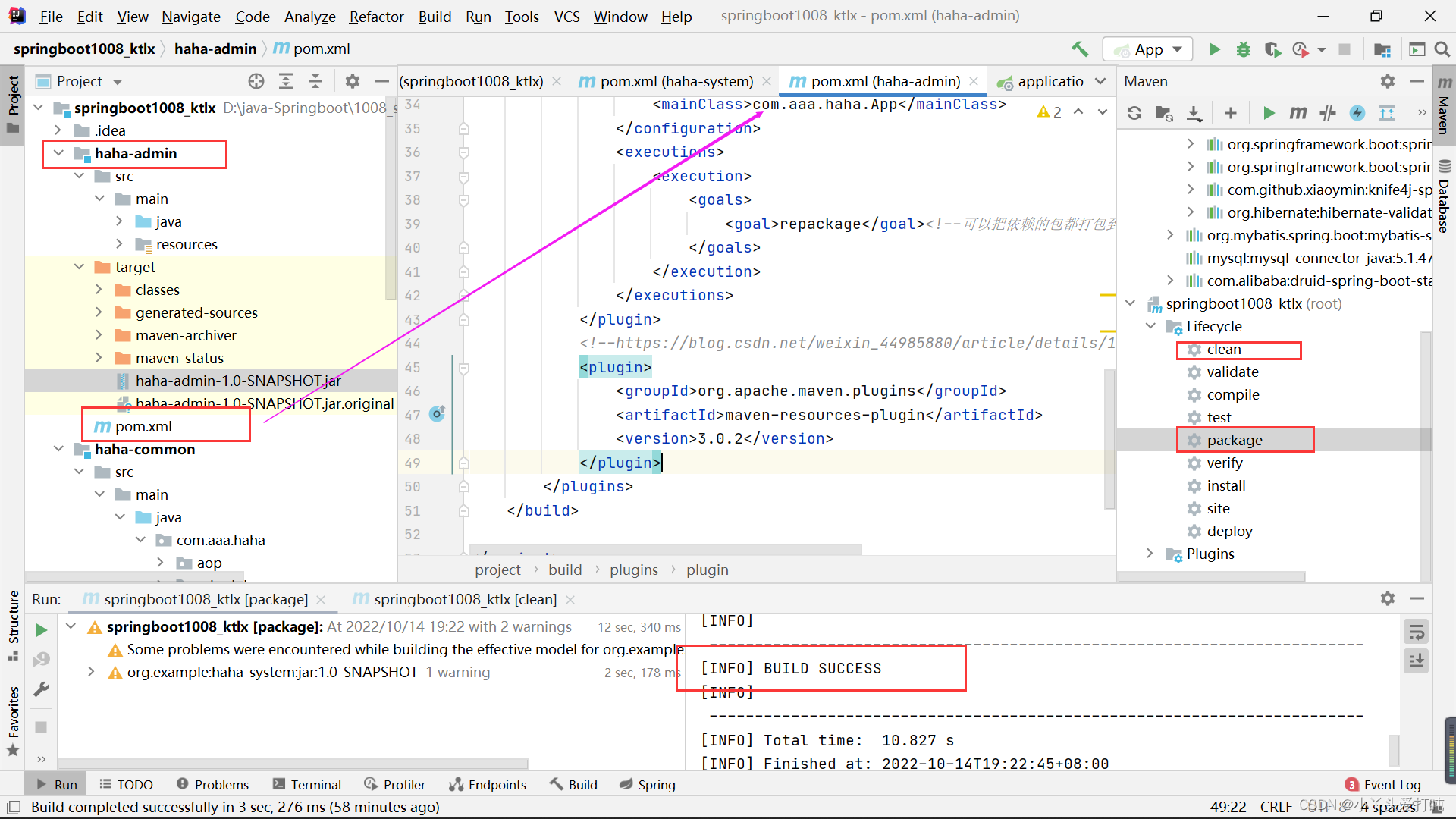Open the blog.csdn.net link in comment

[x=864, y=343]
